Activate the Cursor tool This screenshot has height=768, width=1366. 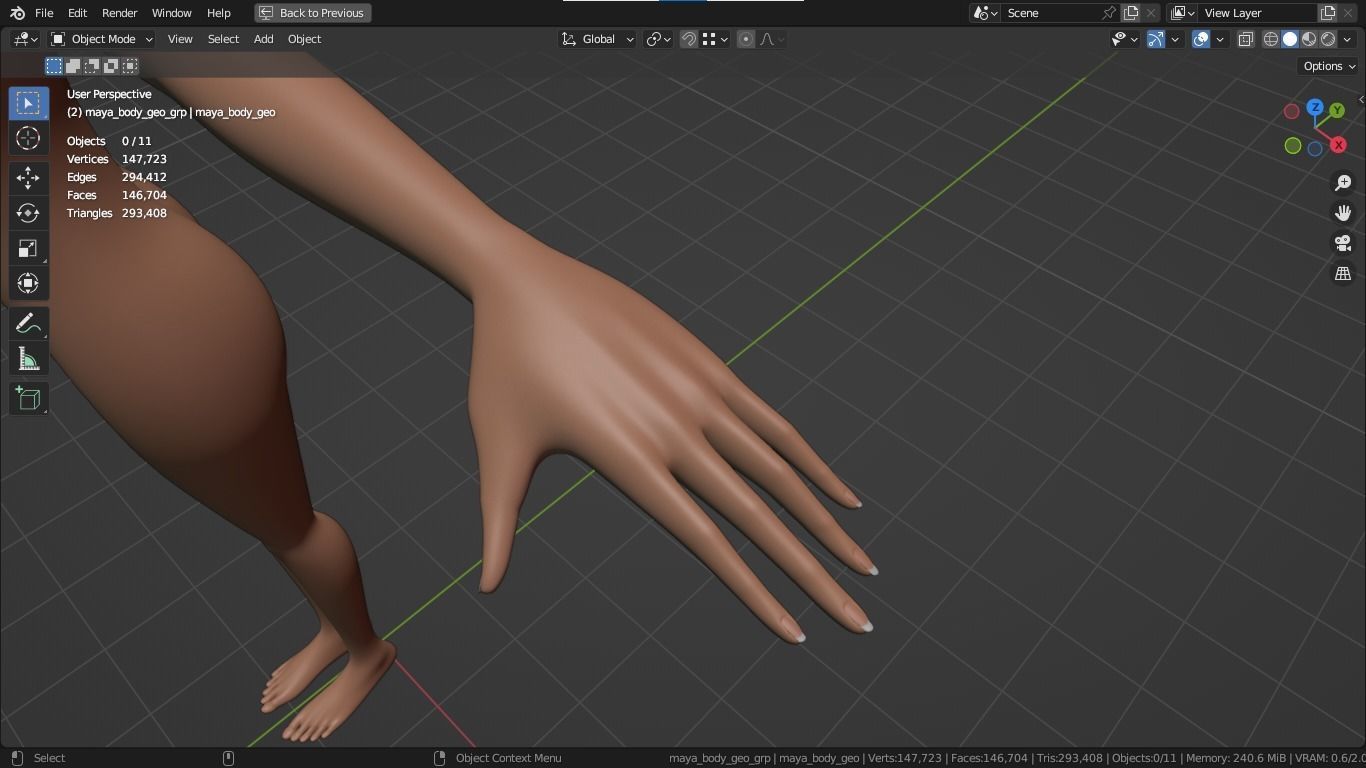coord(28,138)
